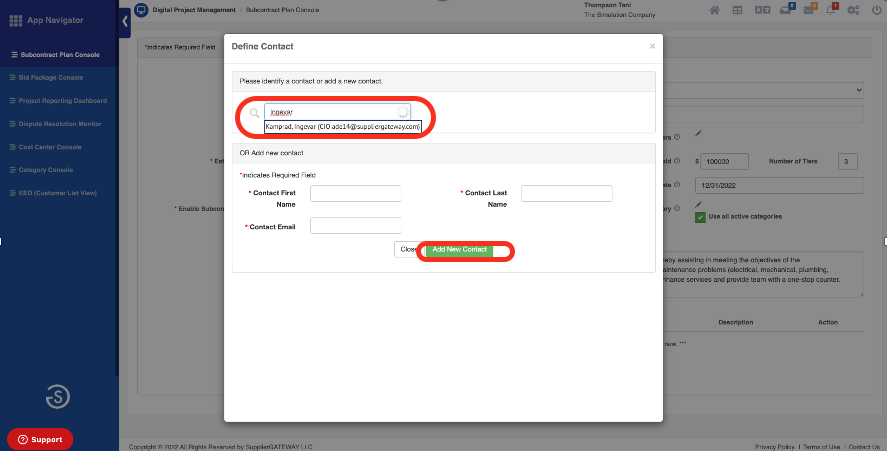Click the table grid icon in header
The width and height of the screenshot is (887, 451).
tap(738, 10)
